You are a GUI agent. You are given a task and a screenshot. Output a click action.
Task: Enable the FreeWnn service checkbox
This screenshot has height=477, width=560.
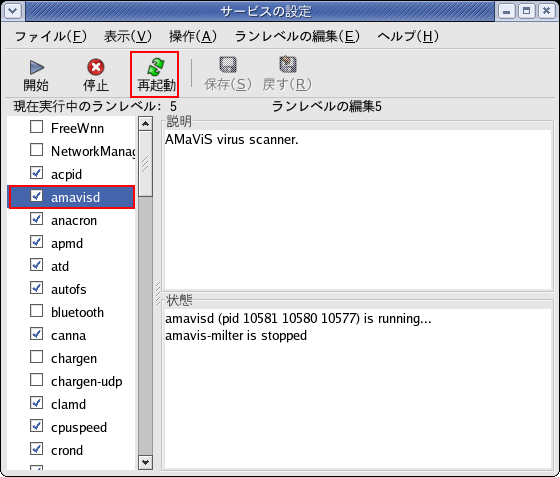coord(36,127)
